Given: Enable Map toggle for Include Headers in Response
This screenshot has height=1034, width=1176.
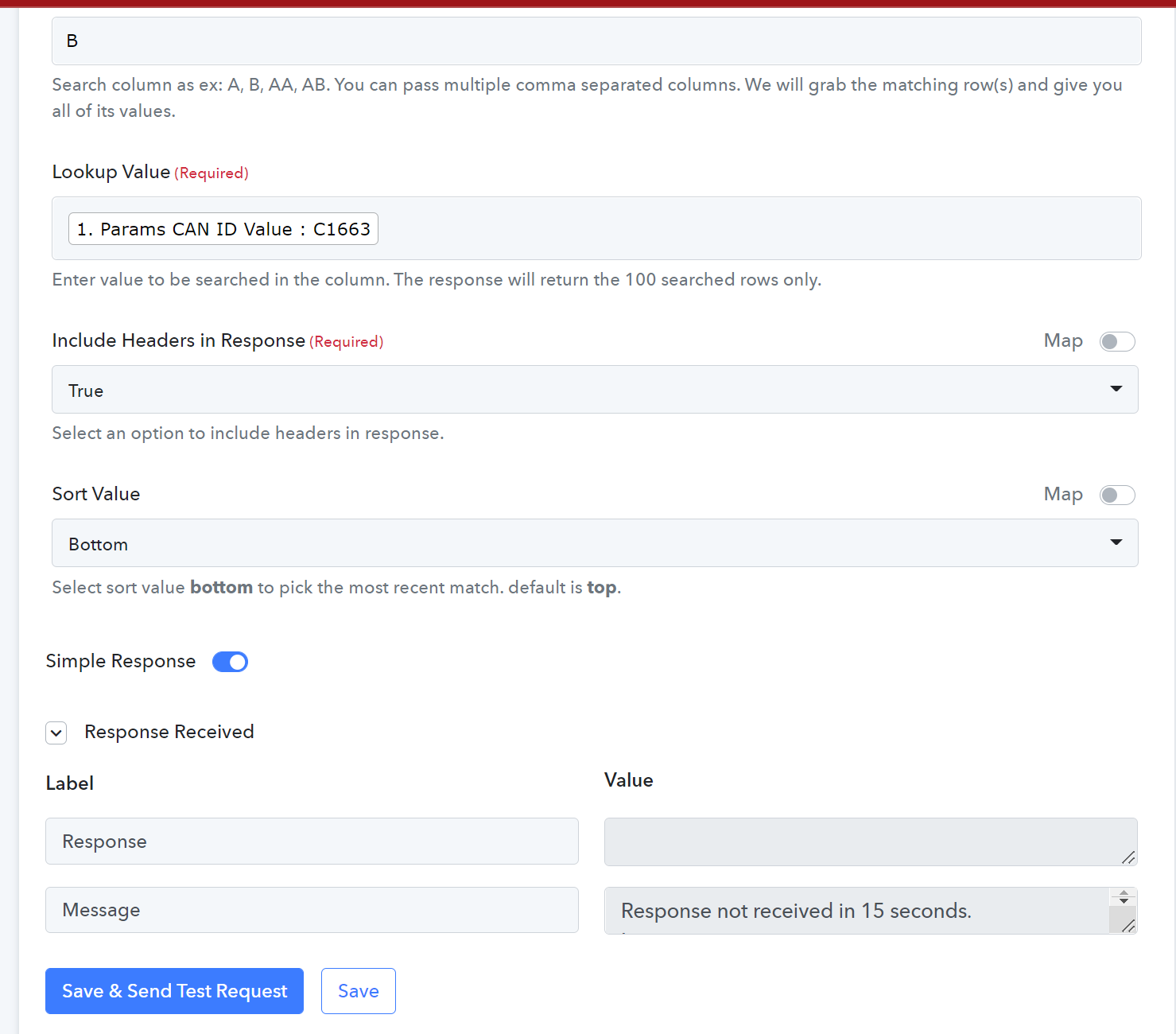Looking at the screenshot, I should pos(1117,341).
